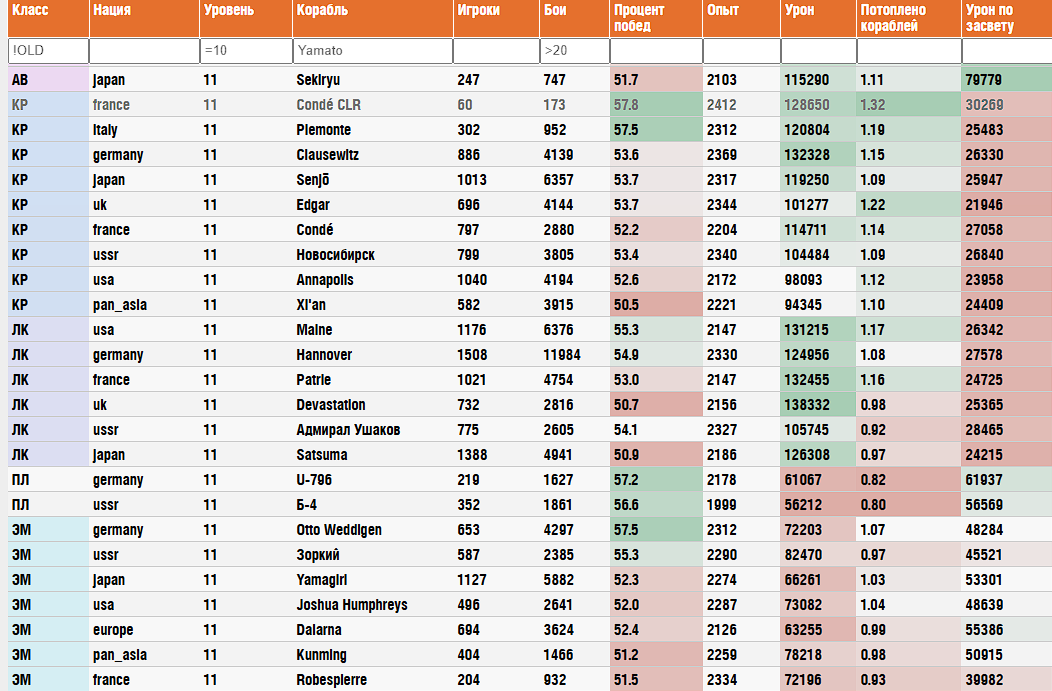Click the Потоплено кораблей header

click(893, 18)
